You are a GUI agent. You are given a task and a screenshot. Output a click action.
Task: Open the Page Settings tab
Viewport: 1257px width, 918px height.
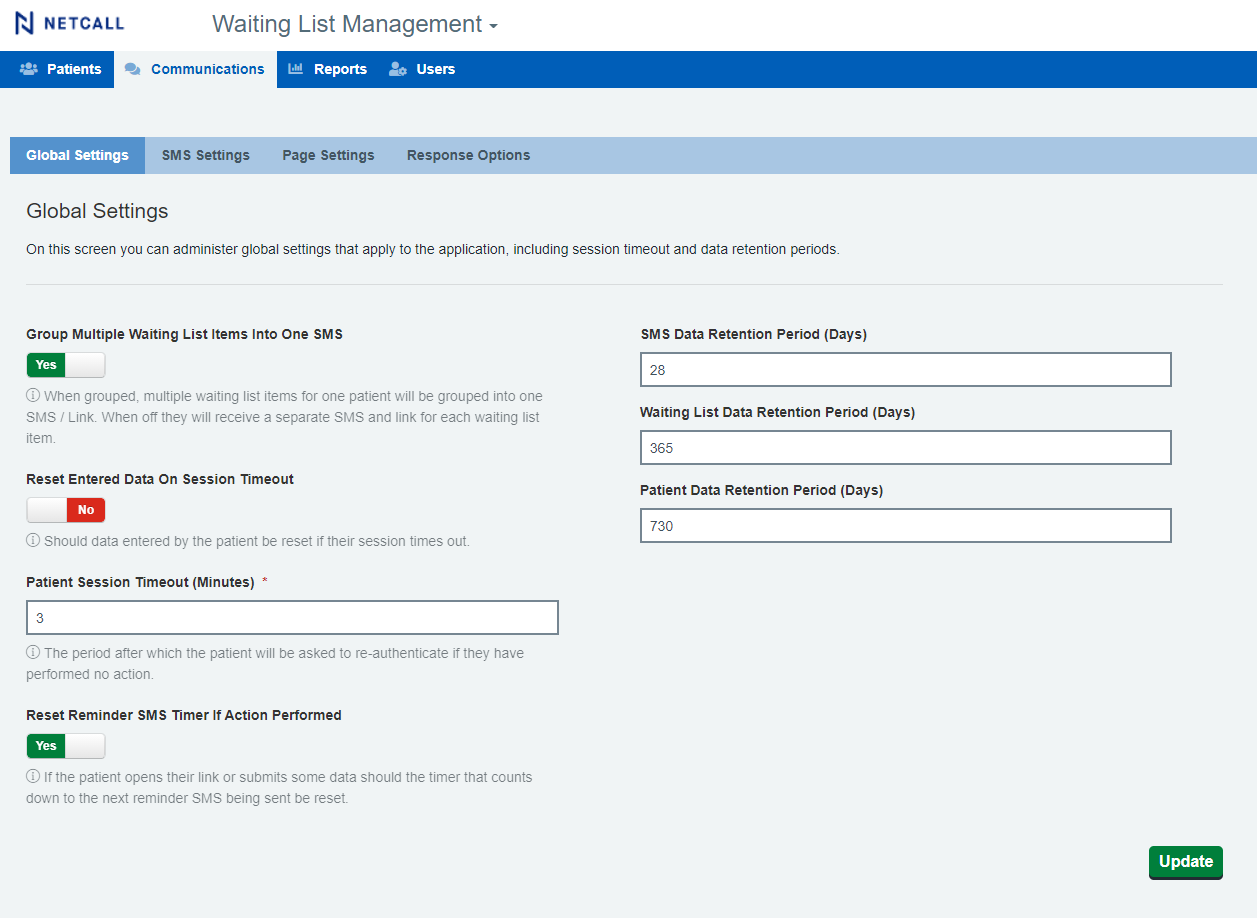(328, 156)
